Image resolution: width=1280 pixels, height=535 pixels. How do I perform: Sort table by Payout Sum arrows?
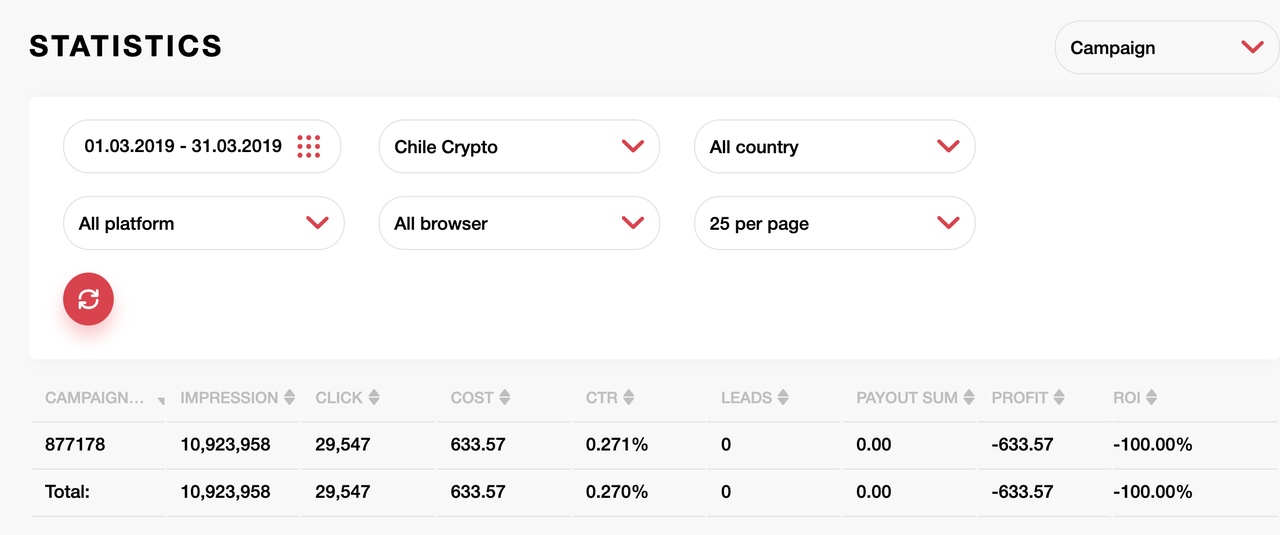tap(968, 397)
